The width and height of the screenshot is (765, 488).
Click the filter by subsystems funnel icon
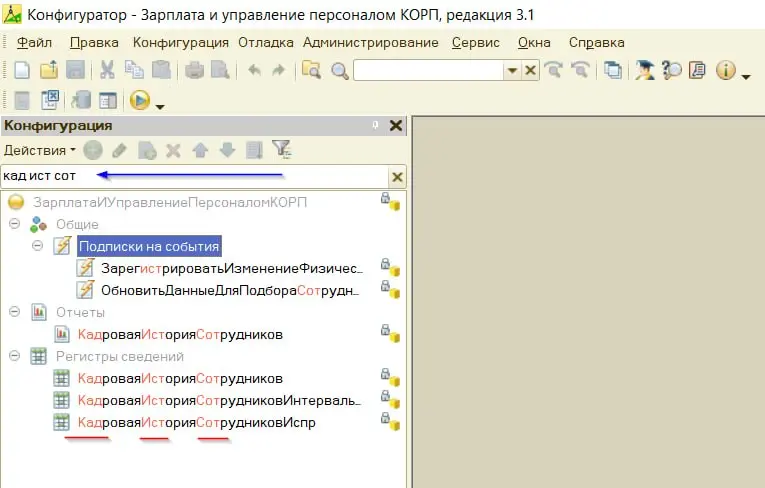(282, 150)
